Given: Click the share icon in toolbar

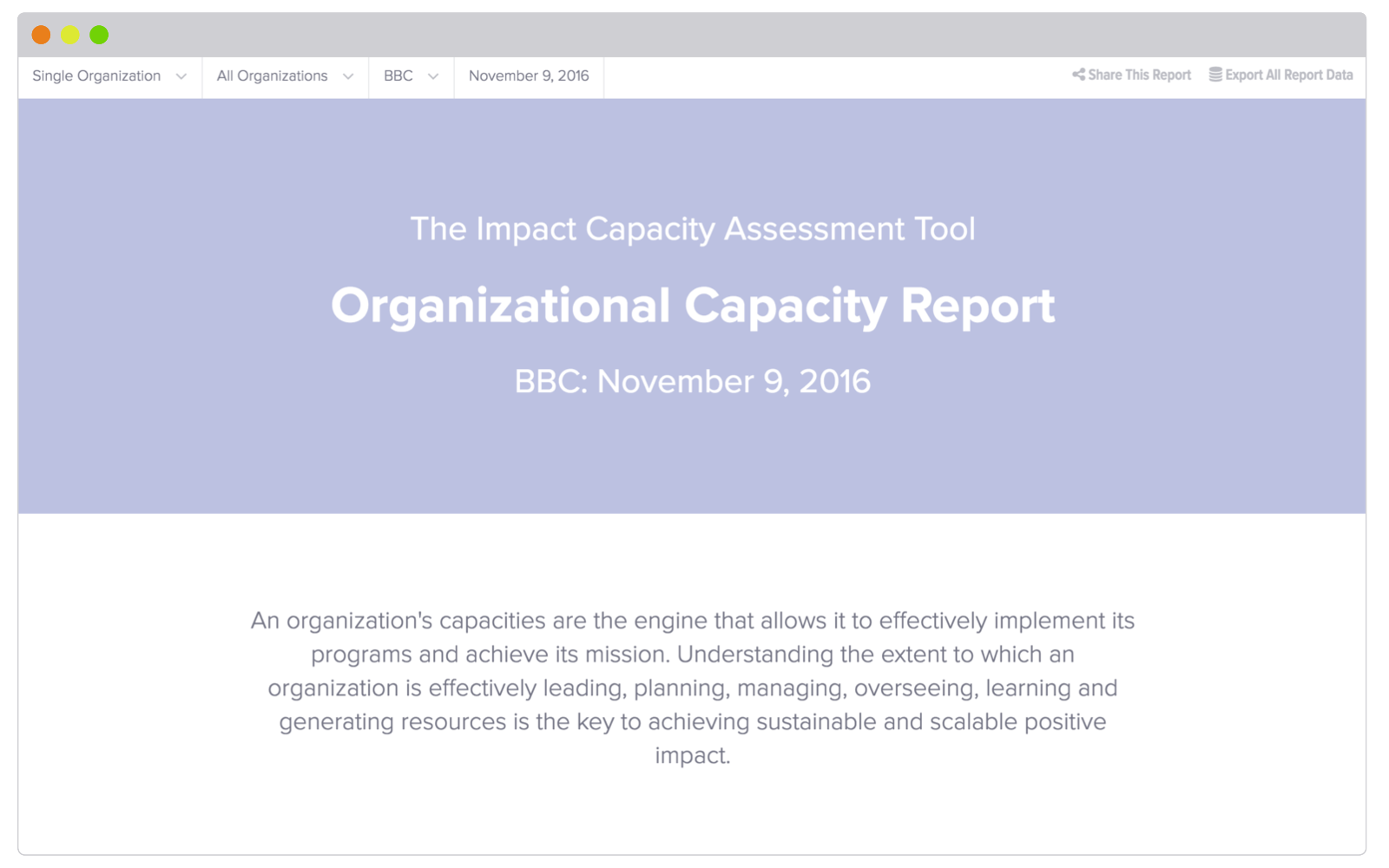Looking at the screenshot, I should [x=1078, y=75].
